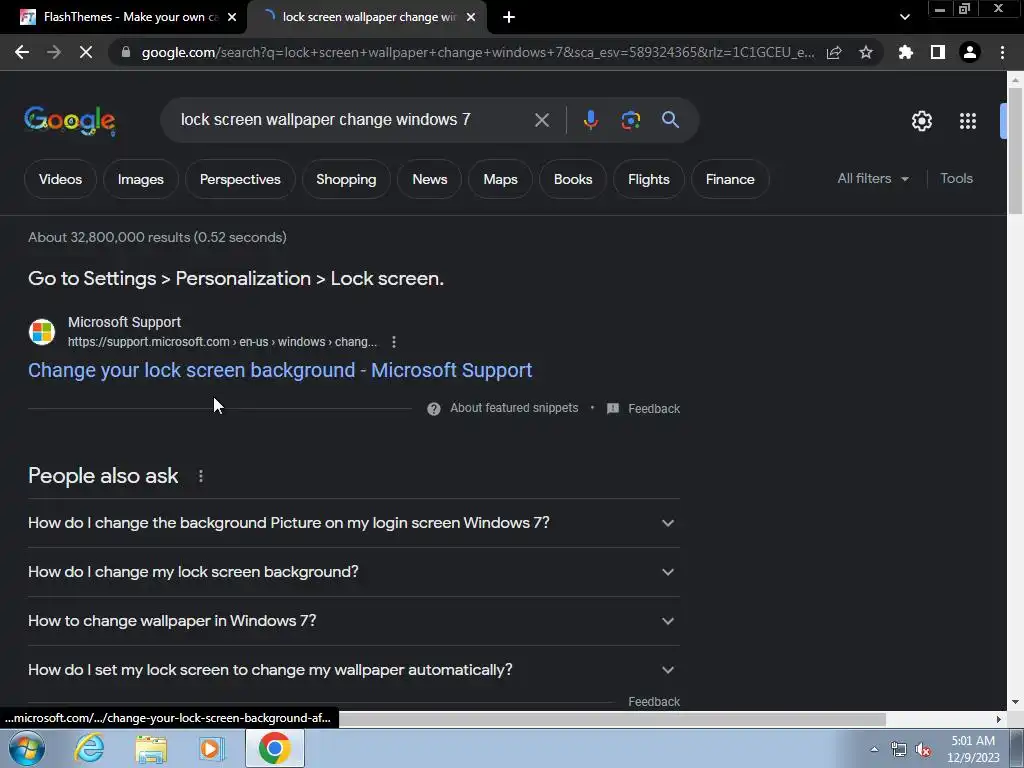Open Windows Media Player from taskbar
Screen dimensions: 1024x768
211,748
